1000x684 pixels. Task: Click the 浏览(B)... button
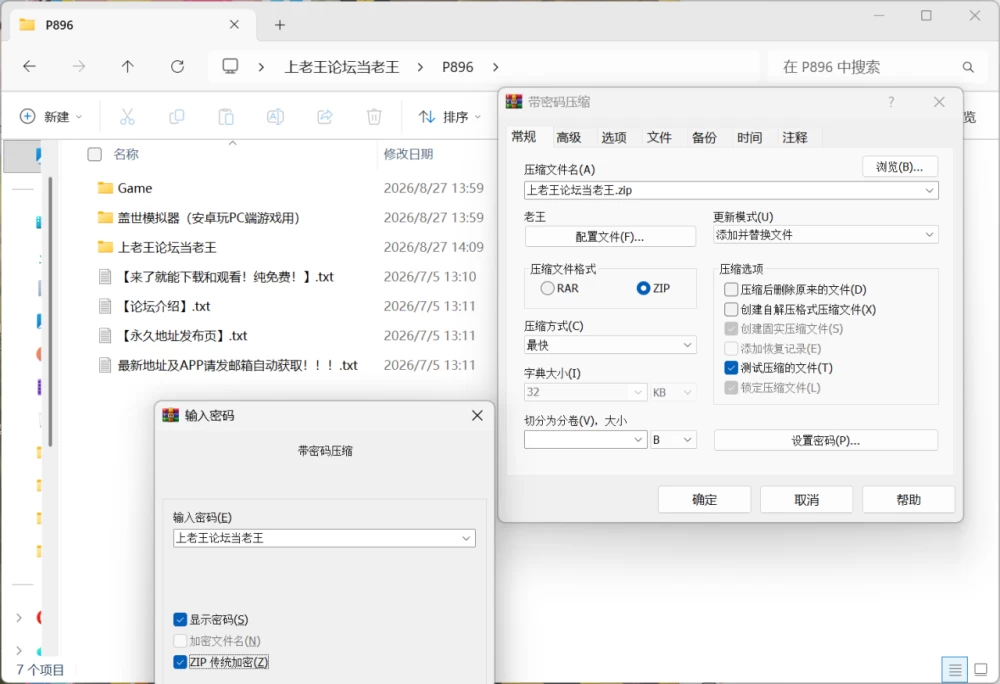point(900,167)
